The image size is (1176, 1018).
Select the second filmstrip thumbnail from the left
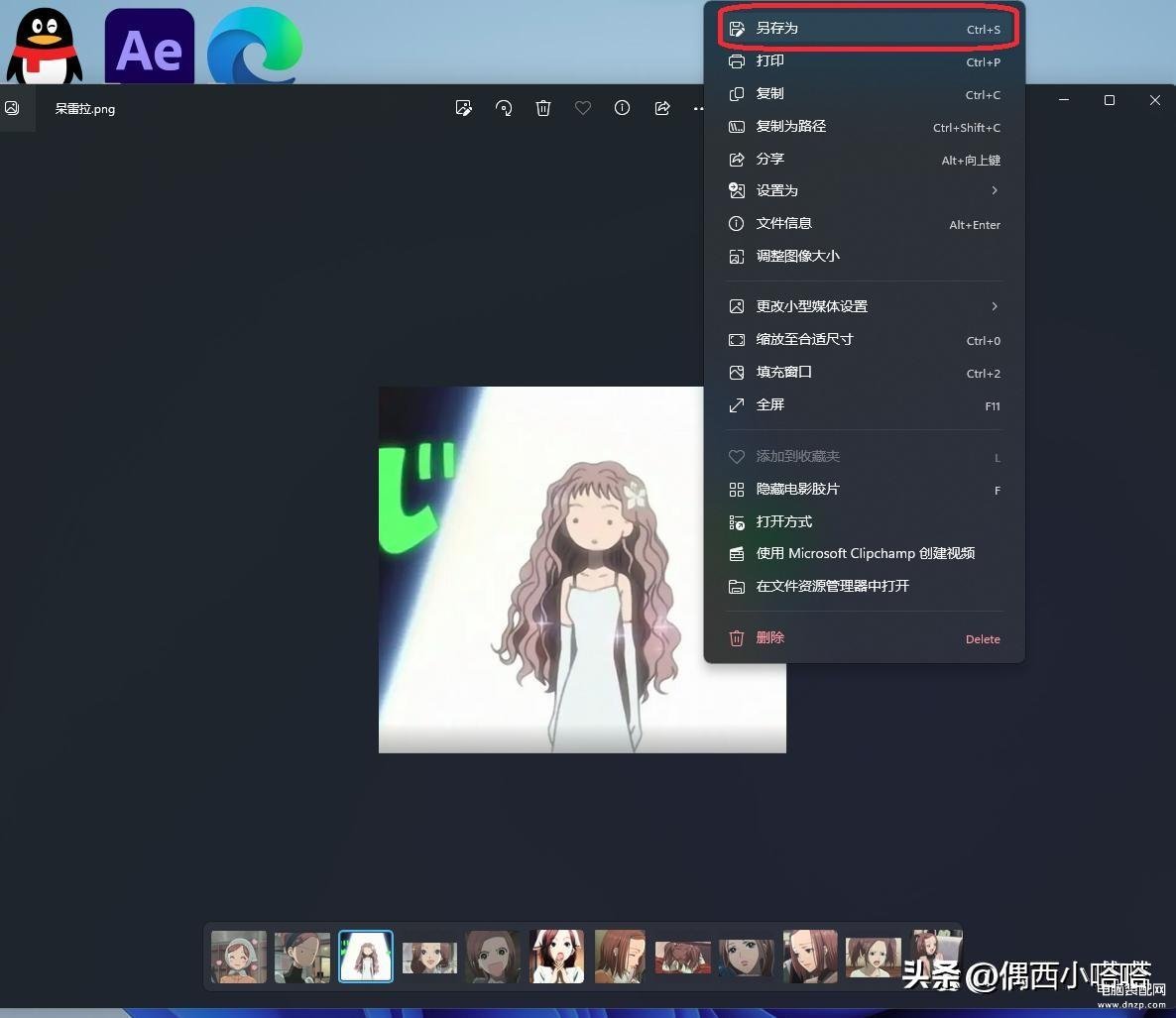coord(302,957)
